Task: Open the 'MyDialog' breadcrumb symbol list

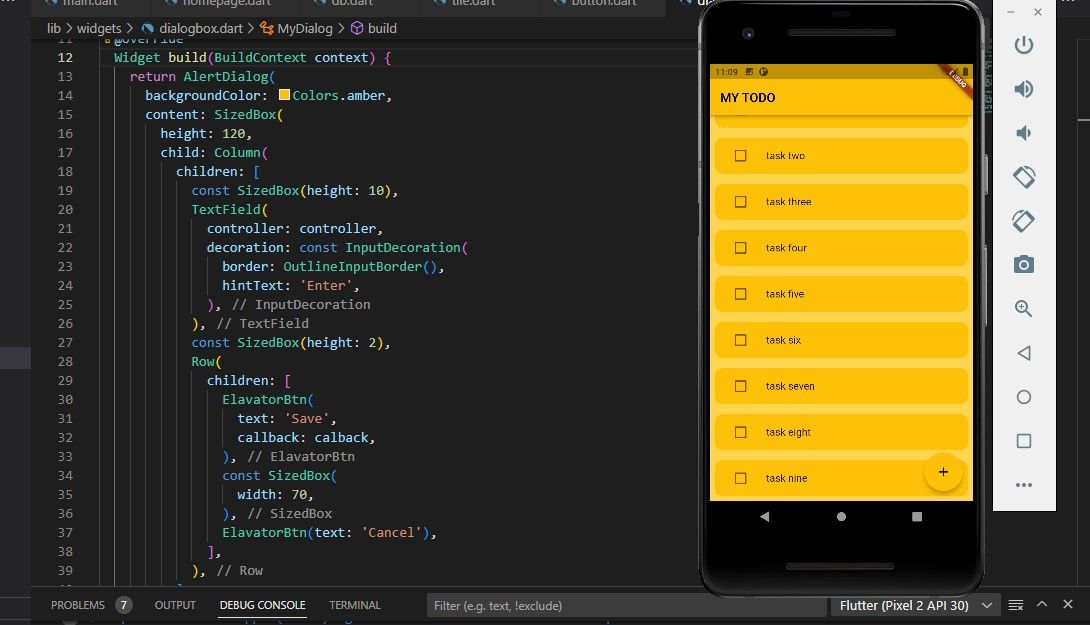Action: point(305,28)
